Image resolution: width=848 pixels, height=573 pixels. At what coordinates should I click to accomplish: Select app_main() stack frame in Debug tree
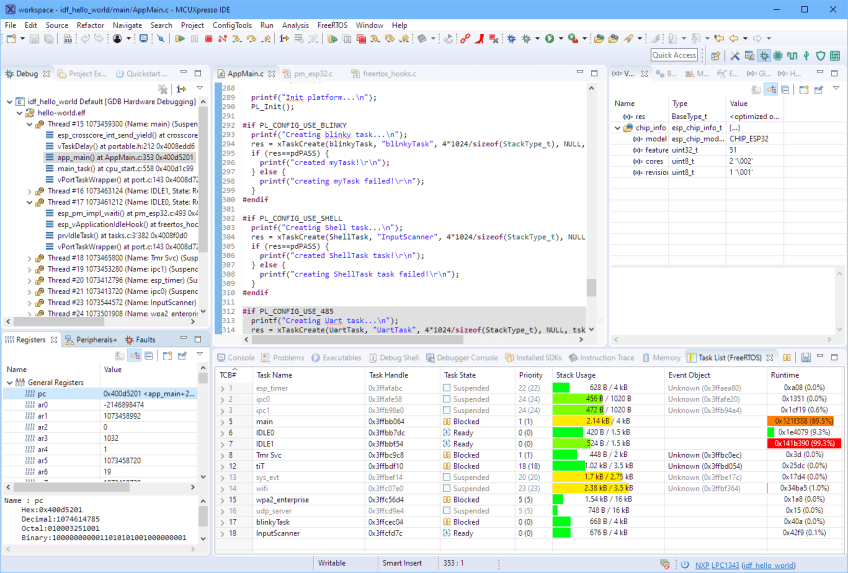pos(120,157)
